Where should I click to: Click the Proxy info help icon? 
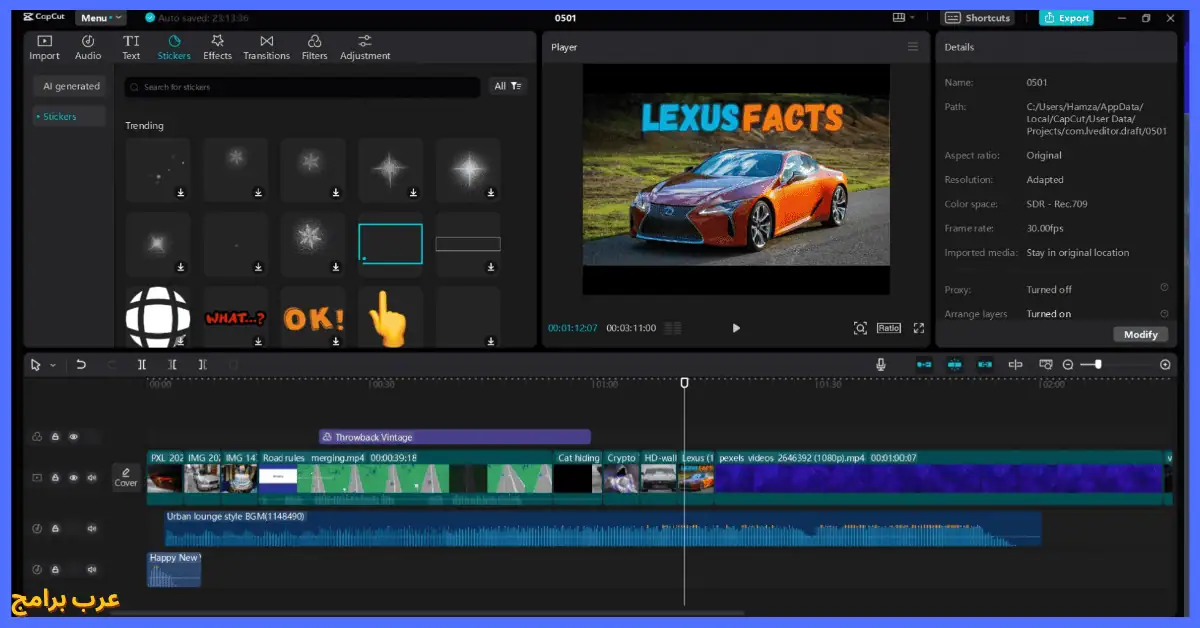[1164, 288]
